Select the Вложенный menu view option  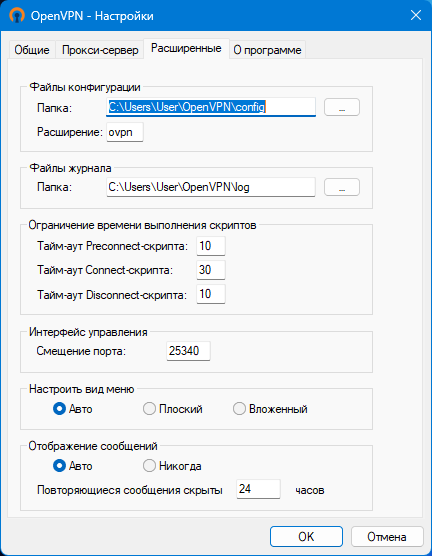(270, 409)
